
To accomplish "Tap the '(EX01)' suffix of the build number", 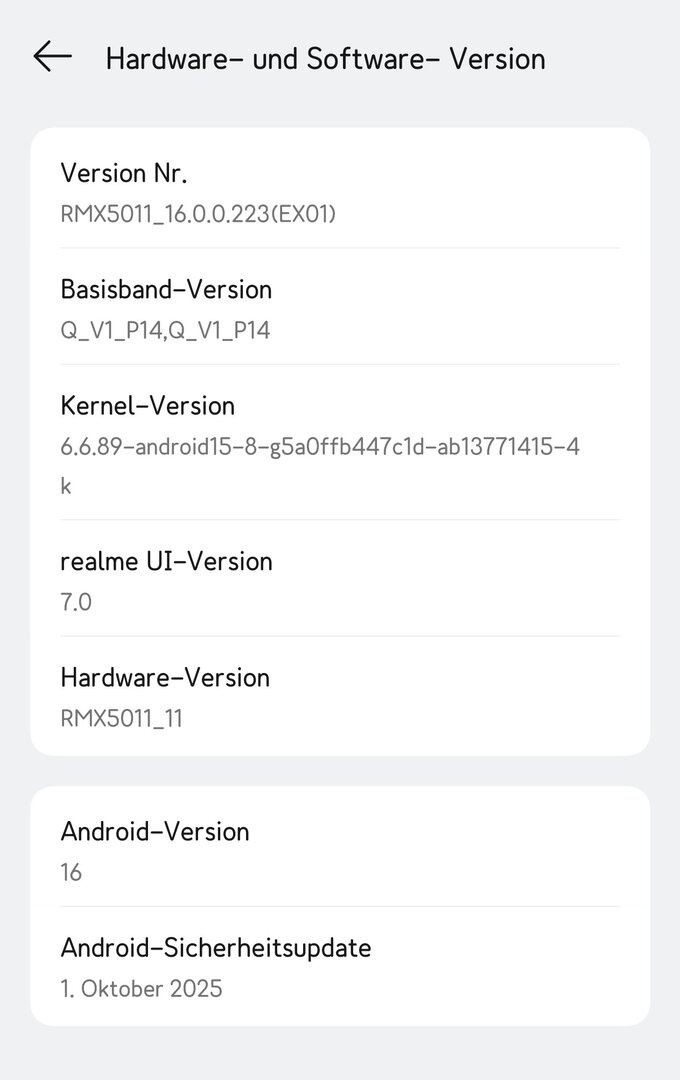I will [306, 213].
